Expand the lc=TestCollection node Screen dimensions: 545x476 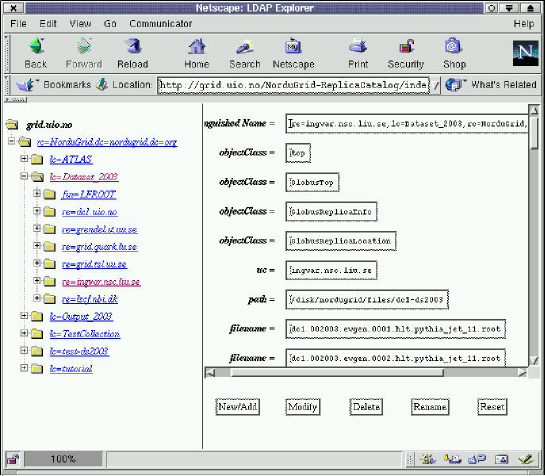tap(24, 333)
